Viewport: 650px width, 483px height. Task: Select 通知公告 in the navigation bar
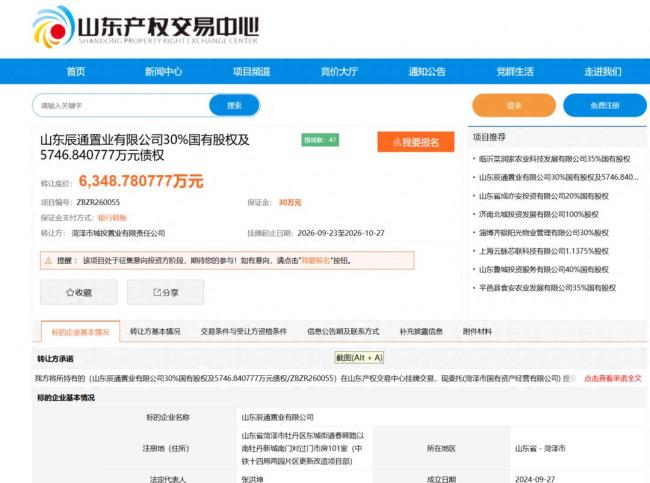pyautogui.click(x=427, y=72)
